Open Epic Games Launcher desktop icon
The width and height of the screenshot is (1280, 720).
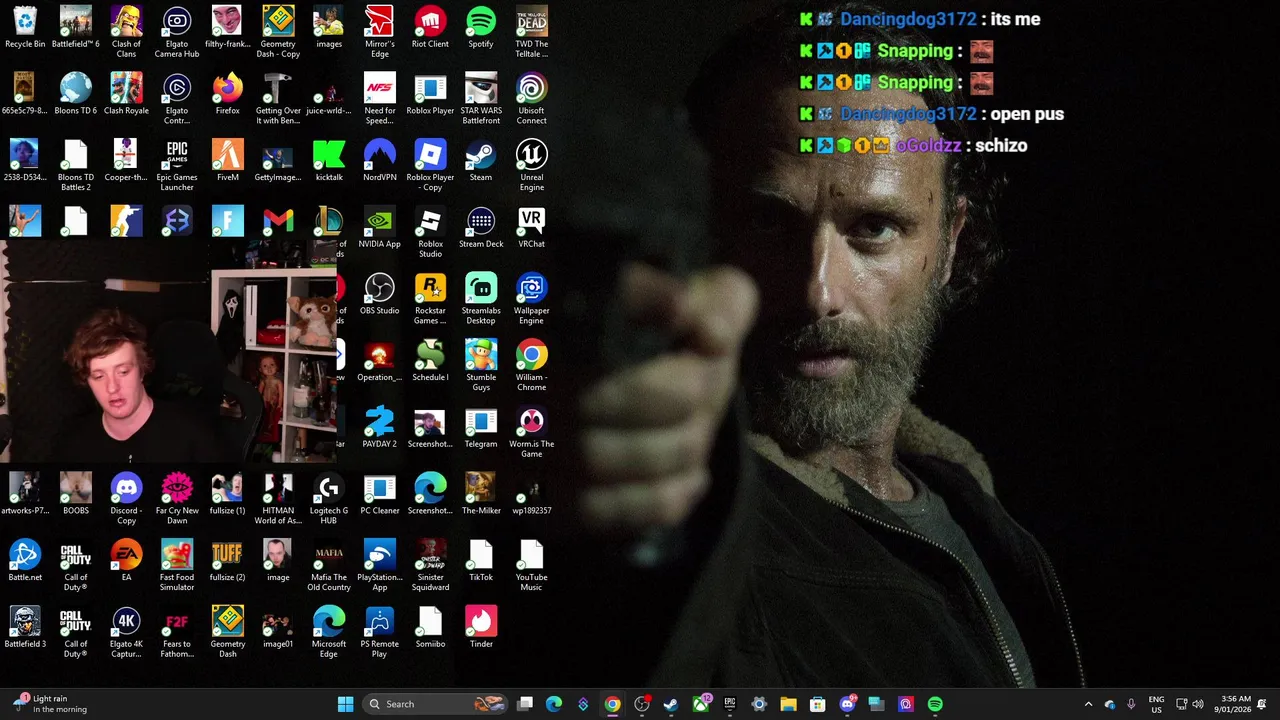click(177, 166)
